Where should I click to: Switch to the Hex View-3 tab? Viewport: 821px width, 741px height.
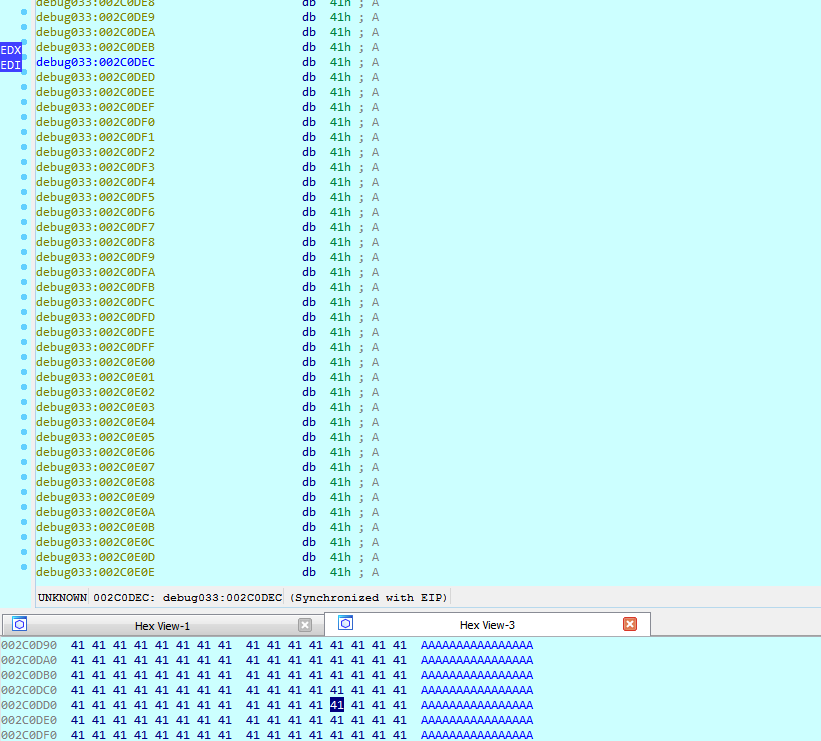(487, 625)
